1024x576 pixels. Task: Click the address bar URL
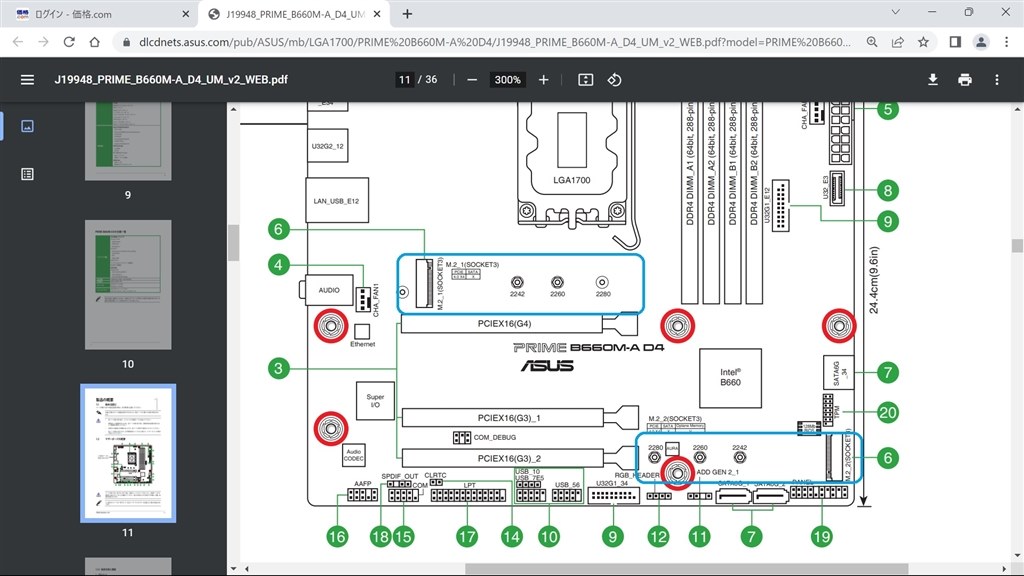(490, 42)
